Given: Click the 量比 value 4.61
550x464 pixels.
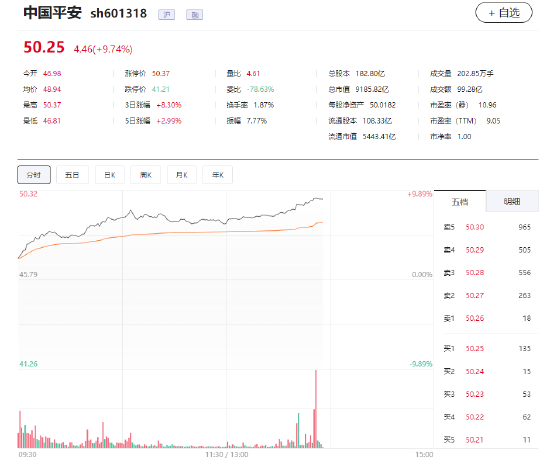Looking at the screenshot, I should pos(253,73).
